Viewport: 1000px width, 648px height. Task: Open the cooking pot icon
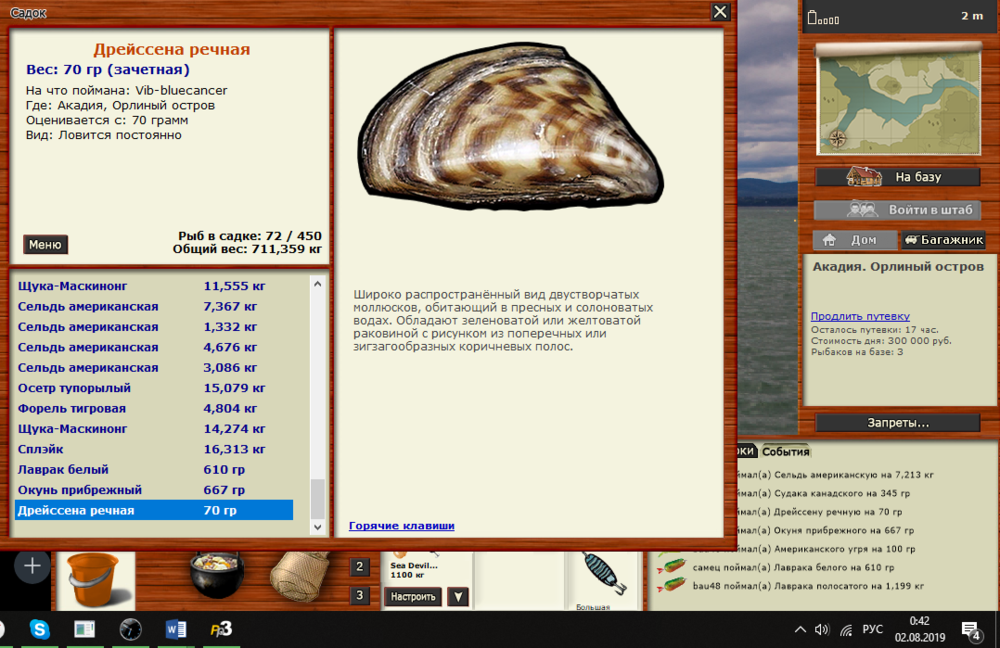218,574
